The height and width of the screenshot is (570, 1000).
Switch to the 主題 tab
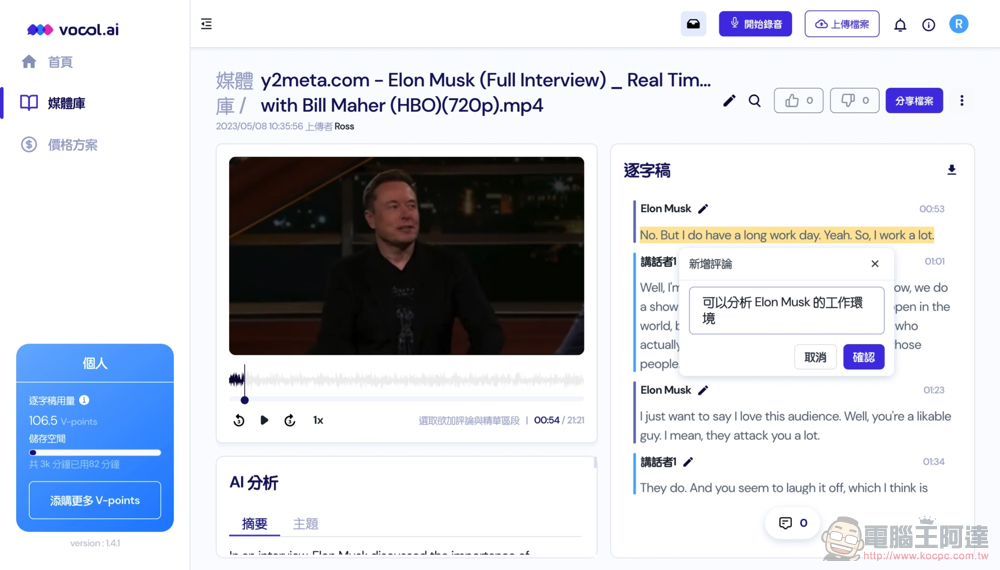pos(305,524)
